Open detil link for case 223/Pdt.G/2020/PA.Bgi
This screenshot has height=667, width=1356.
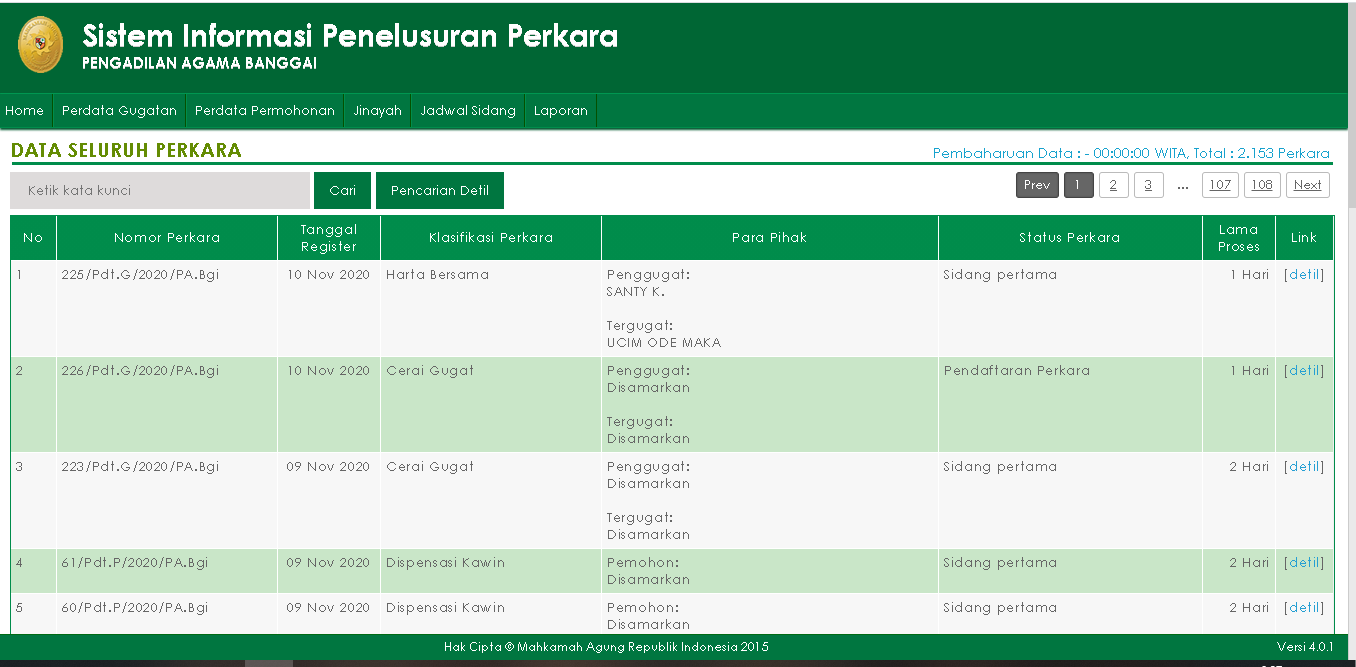(1304, 466)
